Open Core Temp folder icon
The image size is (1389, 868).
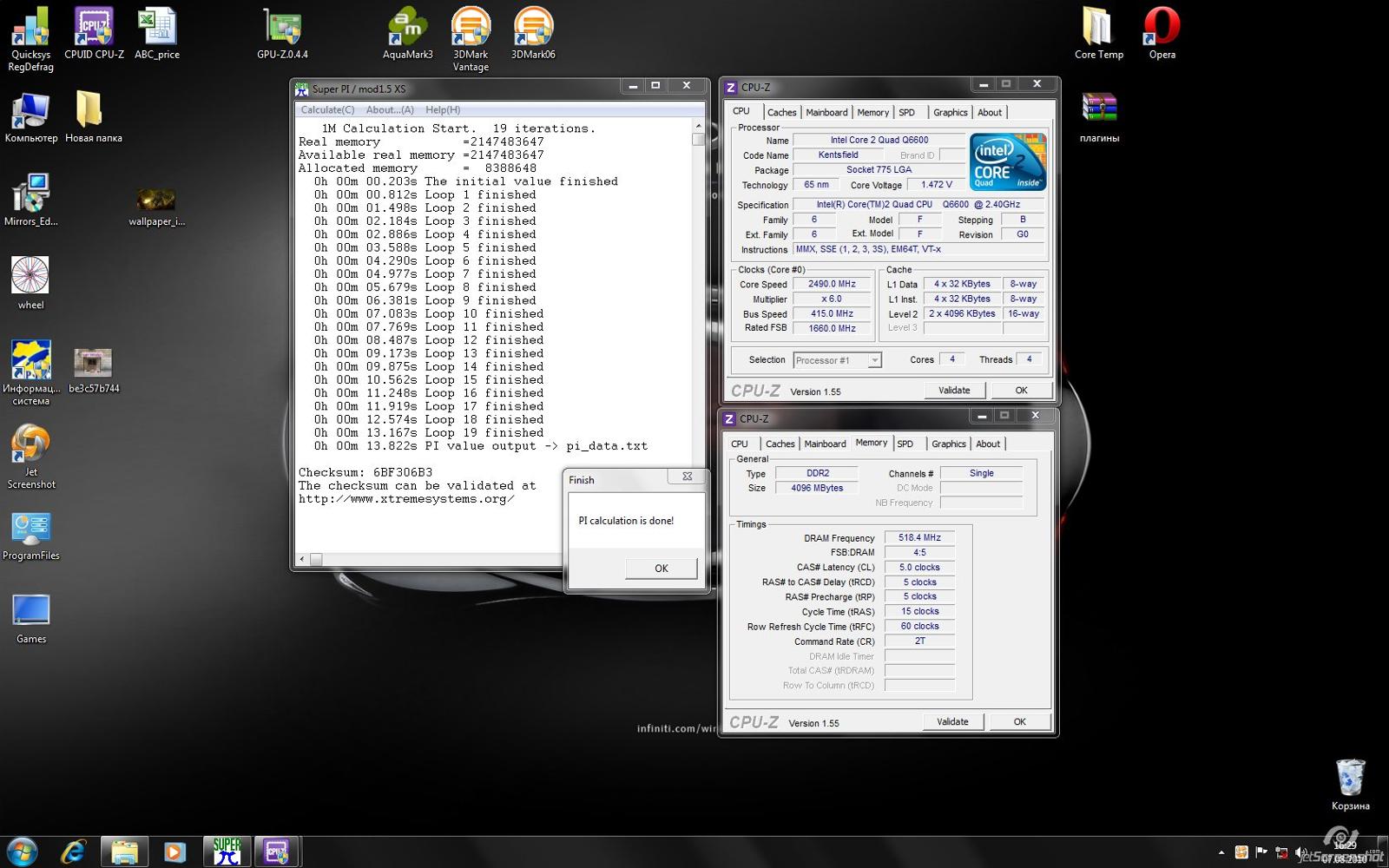(1099, 33)
